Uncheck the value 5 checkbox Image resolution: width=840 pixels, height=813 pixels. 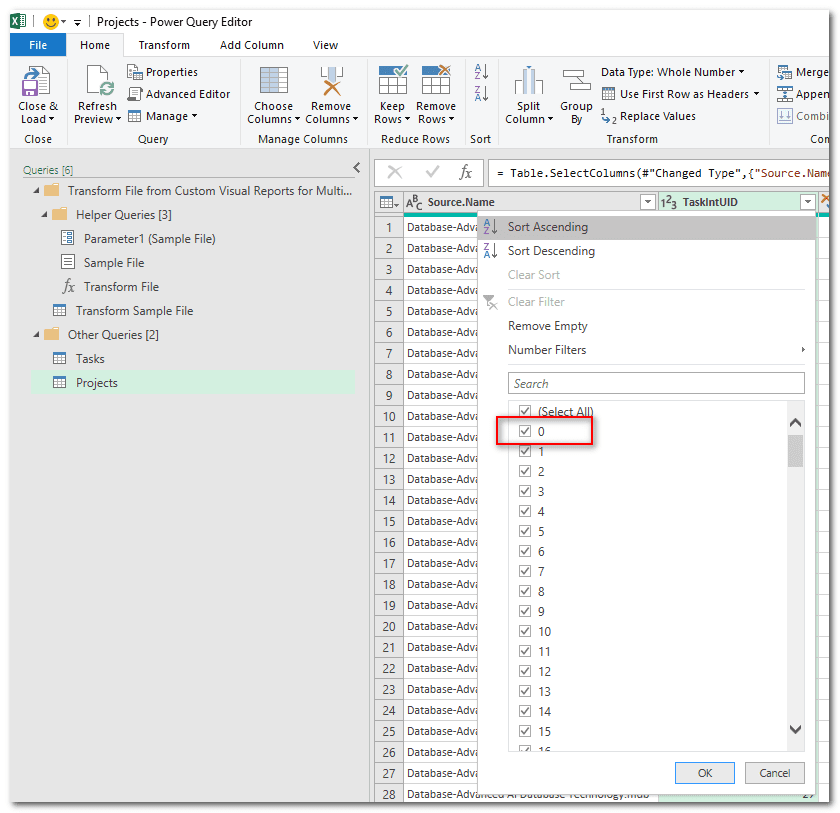point(525,531)
